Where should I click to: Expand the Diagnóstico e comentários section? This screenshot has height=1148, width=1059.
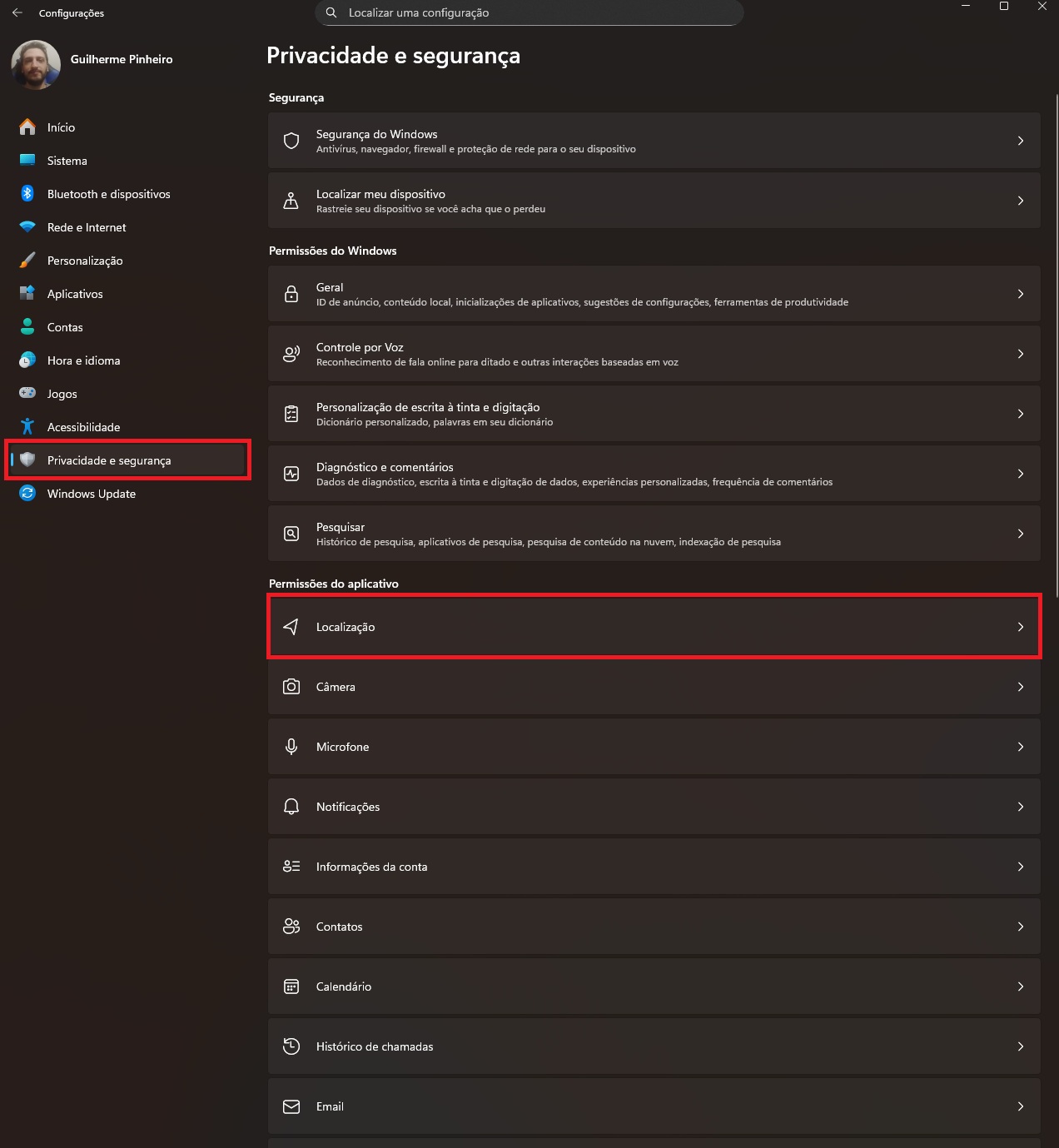654,473
